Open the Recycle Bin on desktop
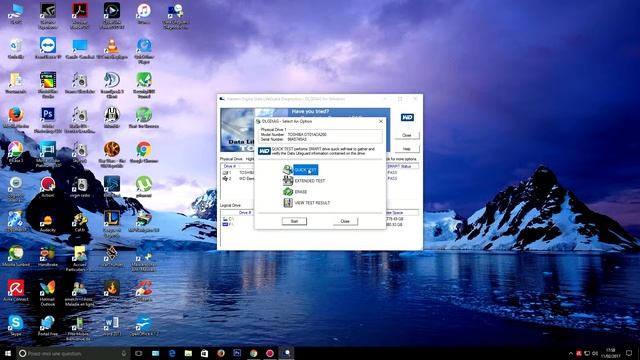The image size is (640, 360). (x=16, y=48)
